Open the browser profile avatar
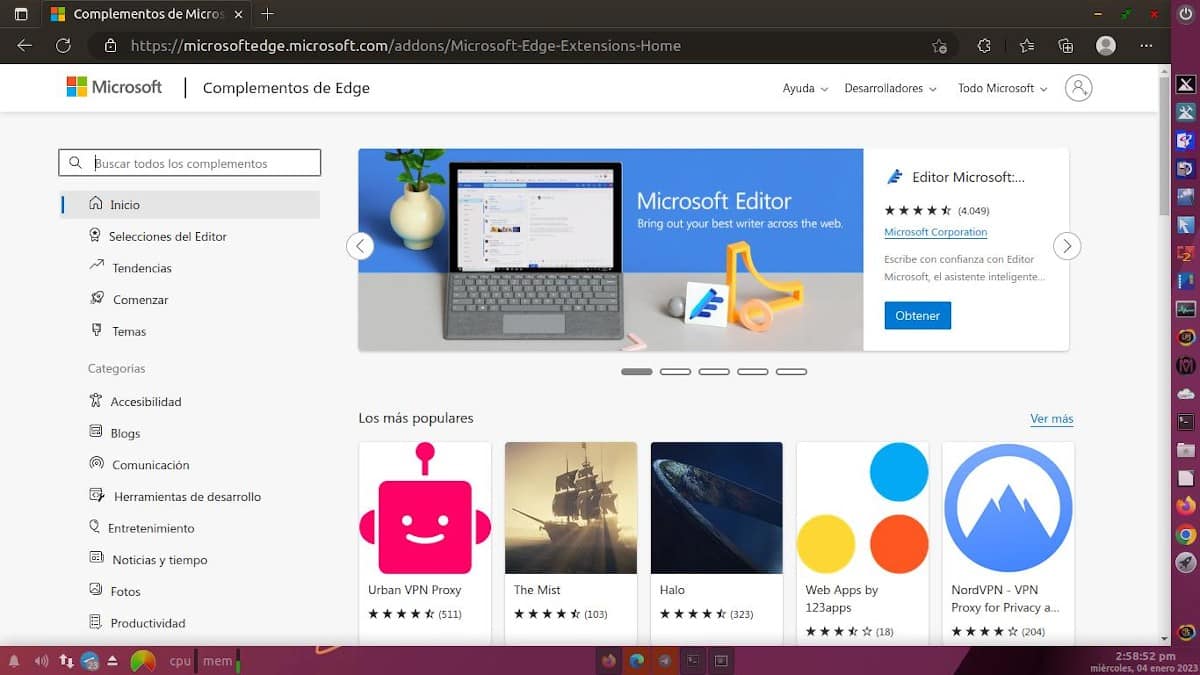Screen dimensions: 1200x675 tap(1106, 46)
